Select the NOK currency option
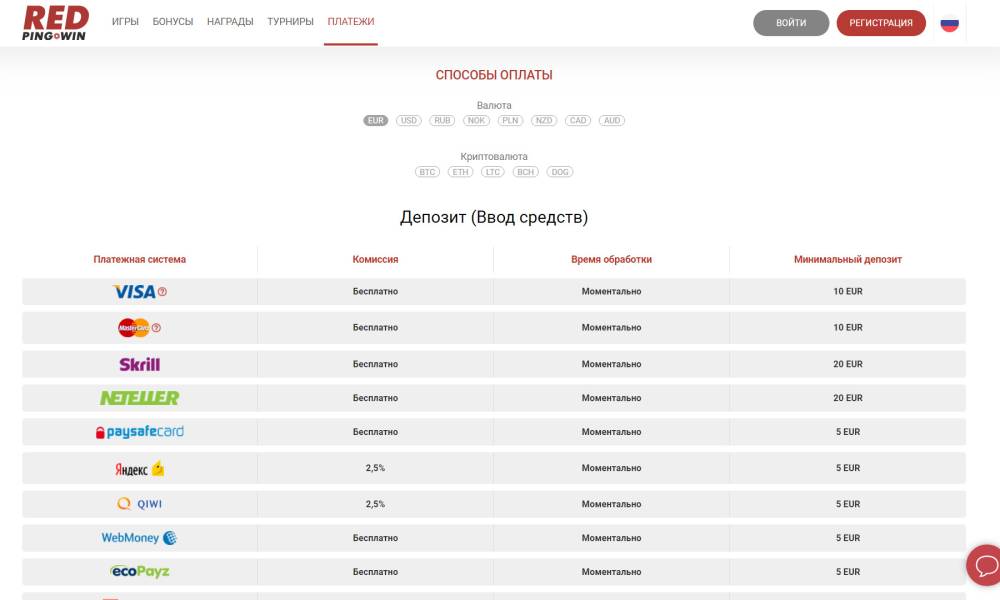The image size is (1000, 600). (476, 121)
